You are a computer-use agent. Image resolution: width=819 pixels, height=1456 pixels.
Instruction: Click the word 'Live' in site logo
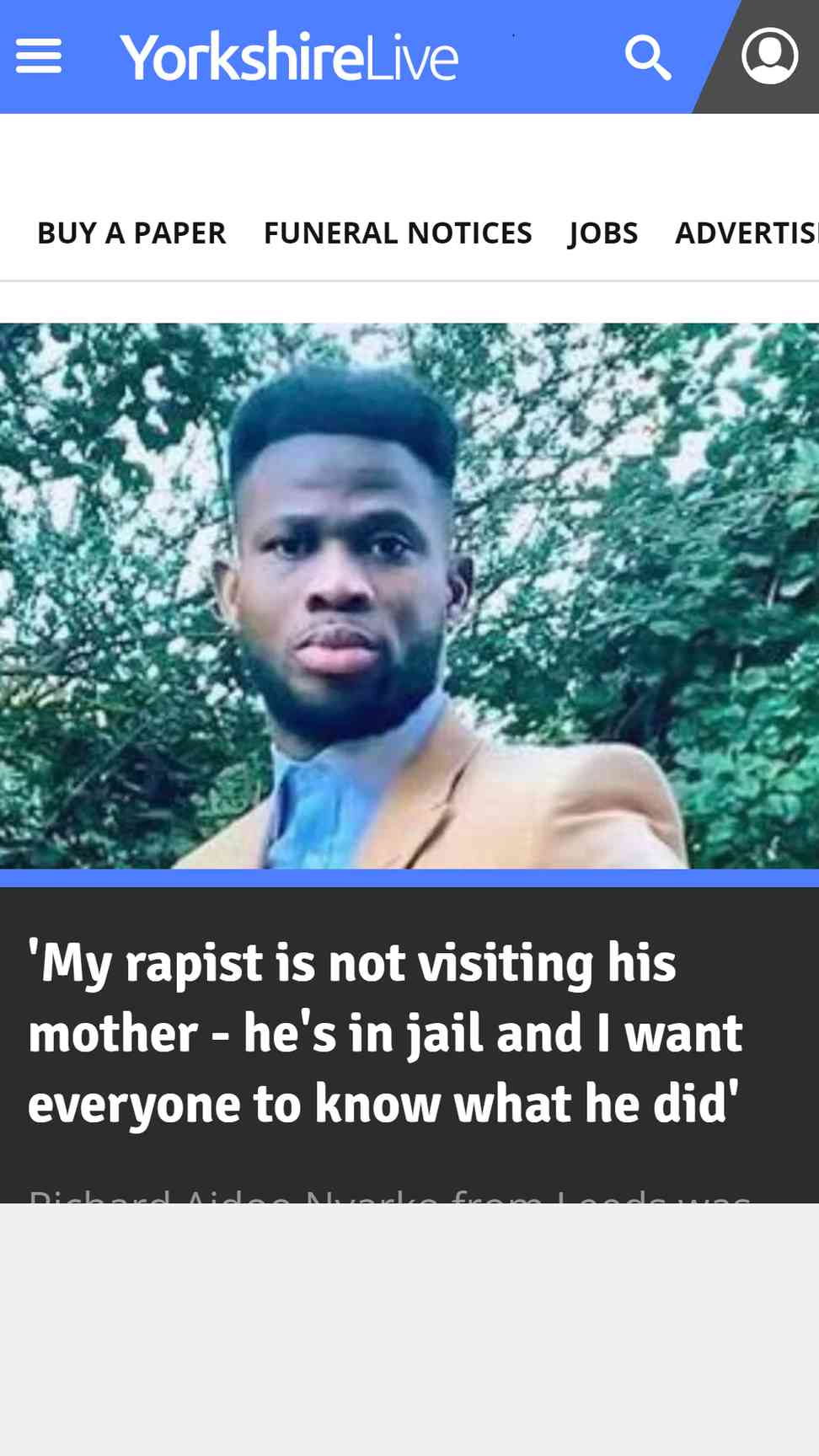coord(412,57)
